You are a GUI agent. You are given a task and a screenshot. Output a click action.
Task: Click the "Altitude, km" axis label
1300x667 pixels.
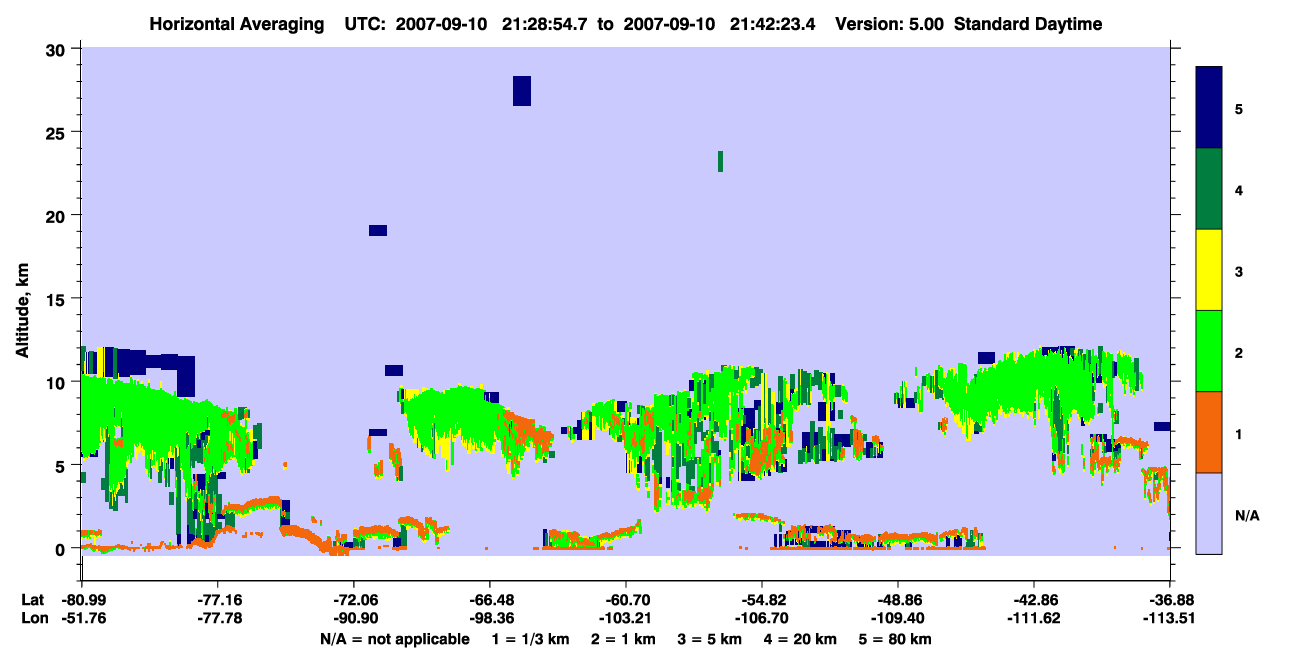[x=23, y=312]
